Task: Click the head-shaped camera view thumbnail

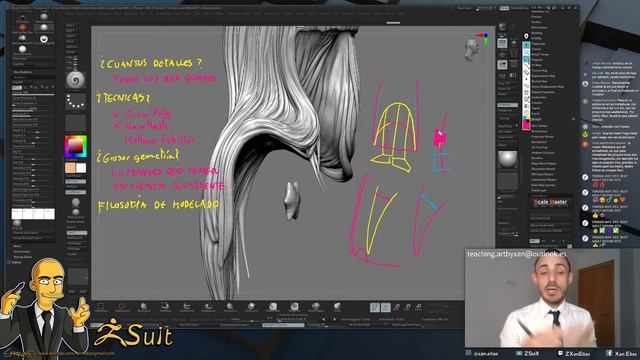Action: click(x=472, y=49)
